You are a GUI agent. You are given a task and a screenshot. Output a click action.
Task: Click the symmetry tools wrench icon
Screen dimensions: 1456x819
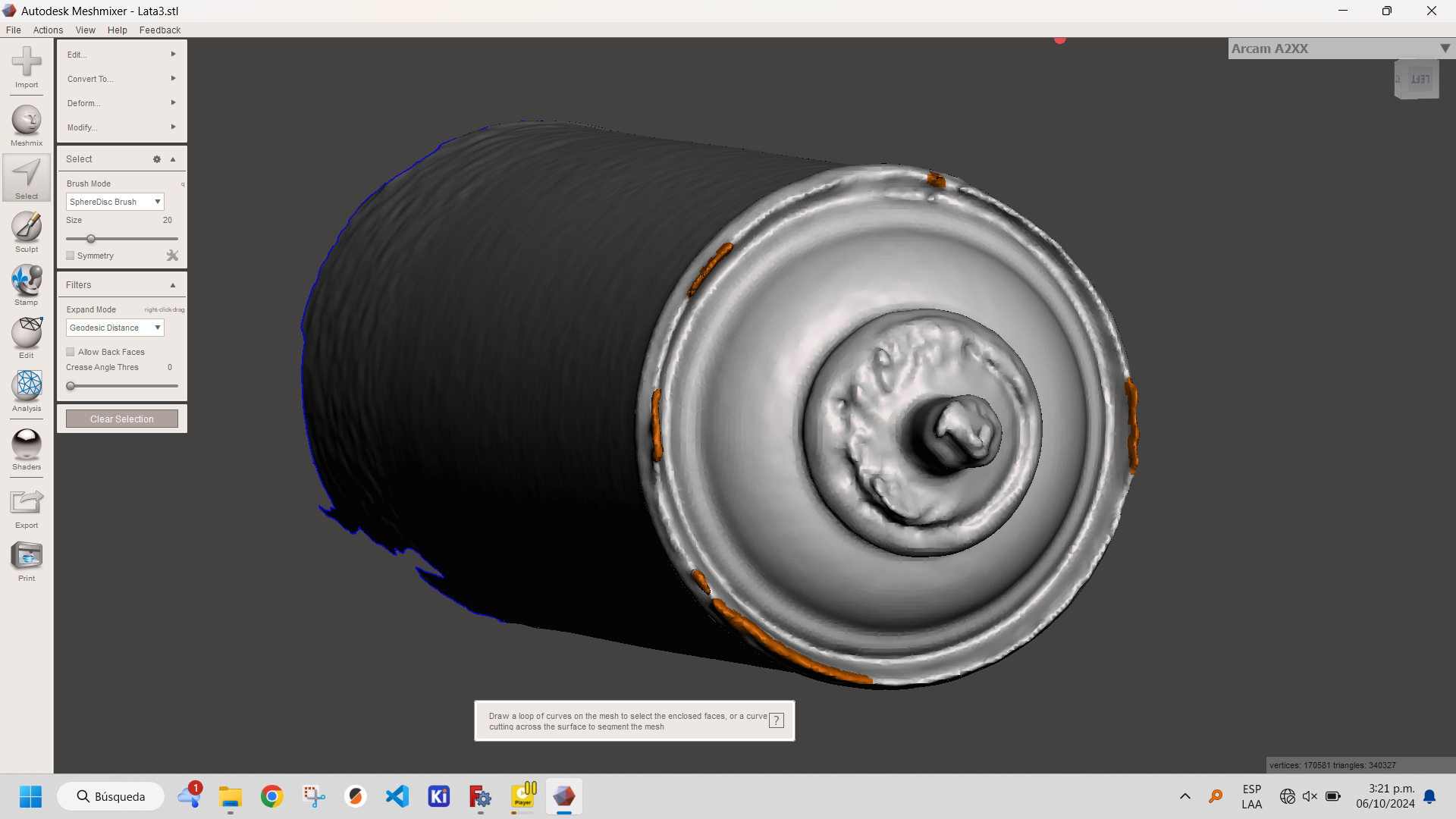tap(172, 256)
